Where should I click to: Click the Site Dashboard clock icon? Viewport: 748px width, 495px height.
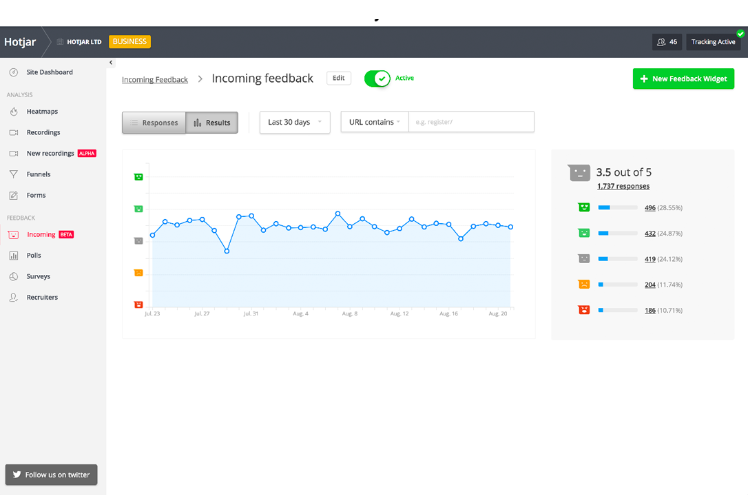[13, 72]
